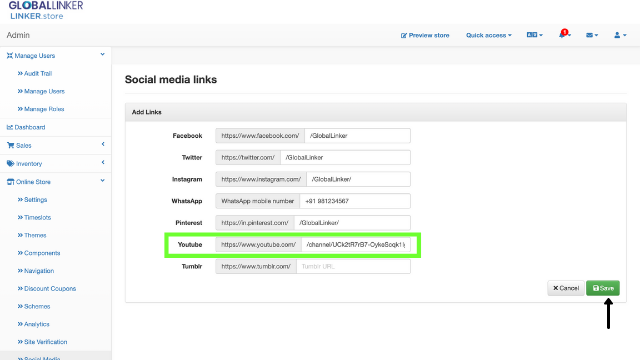This screenshot has height=360, width=640.
Task: Click the WhatsApp number input field
Action: 355,201
